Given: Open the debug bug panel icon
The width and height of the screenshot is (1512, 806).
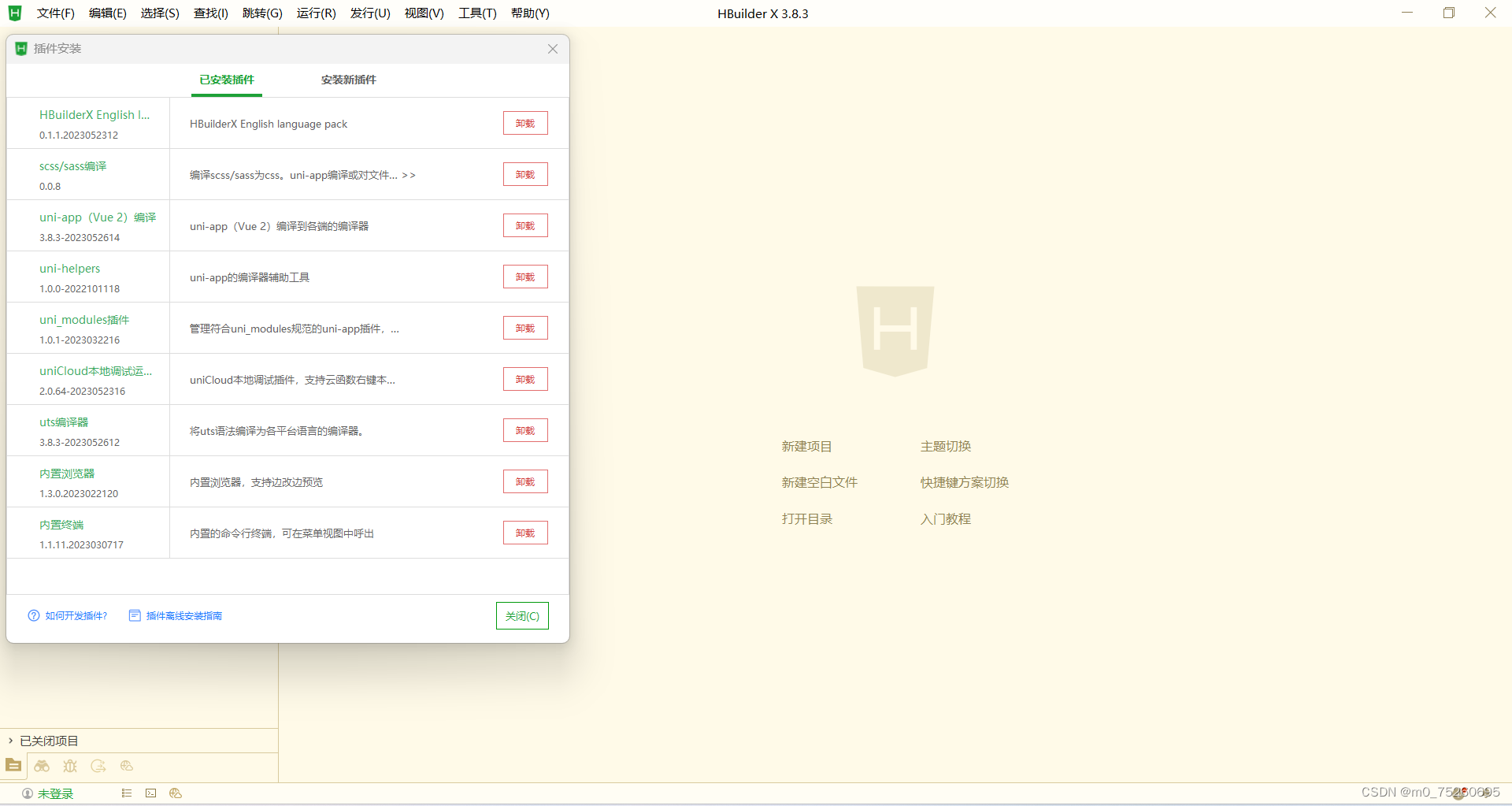Looking at the screenshot, I should coord(70,766).
